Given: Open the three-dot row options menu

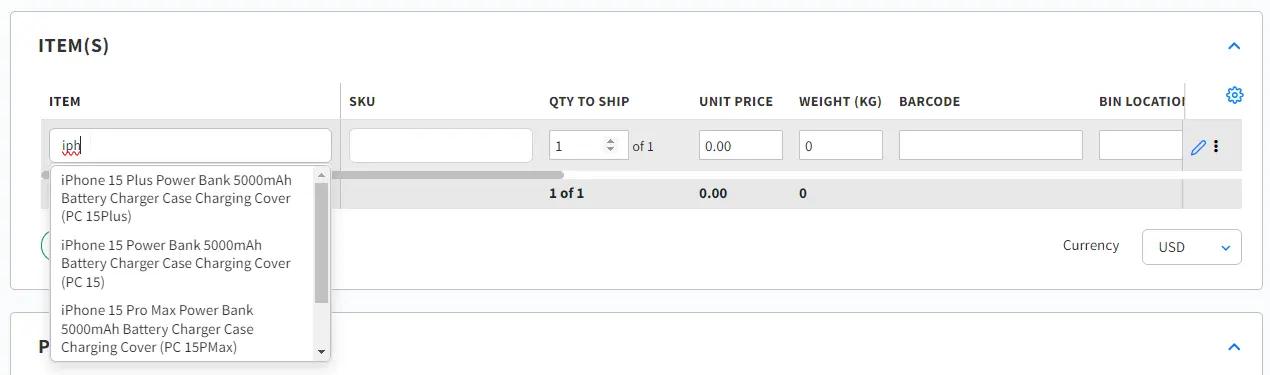Looking at the screenshot, I should [1216, 146].
